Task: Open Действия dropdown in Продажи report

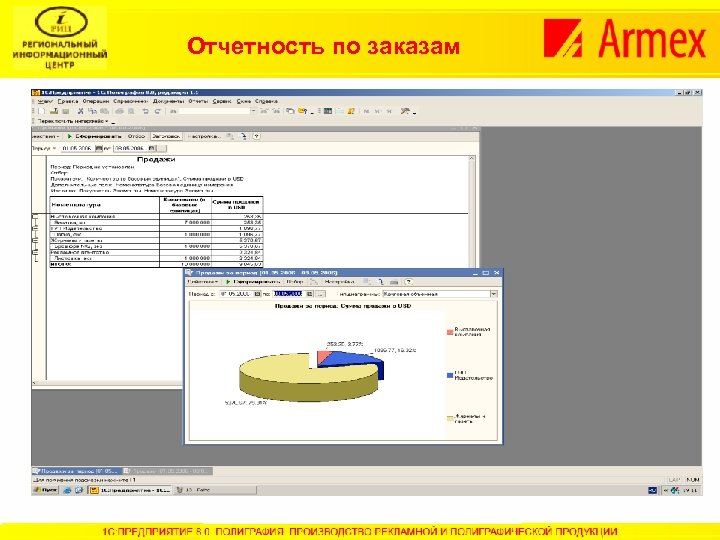Action: pyautogui.click(x=45, y=136)
